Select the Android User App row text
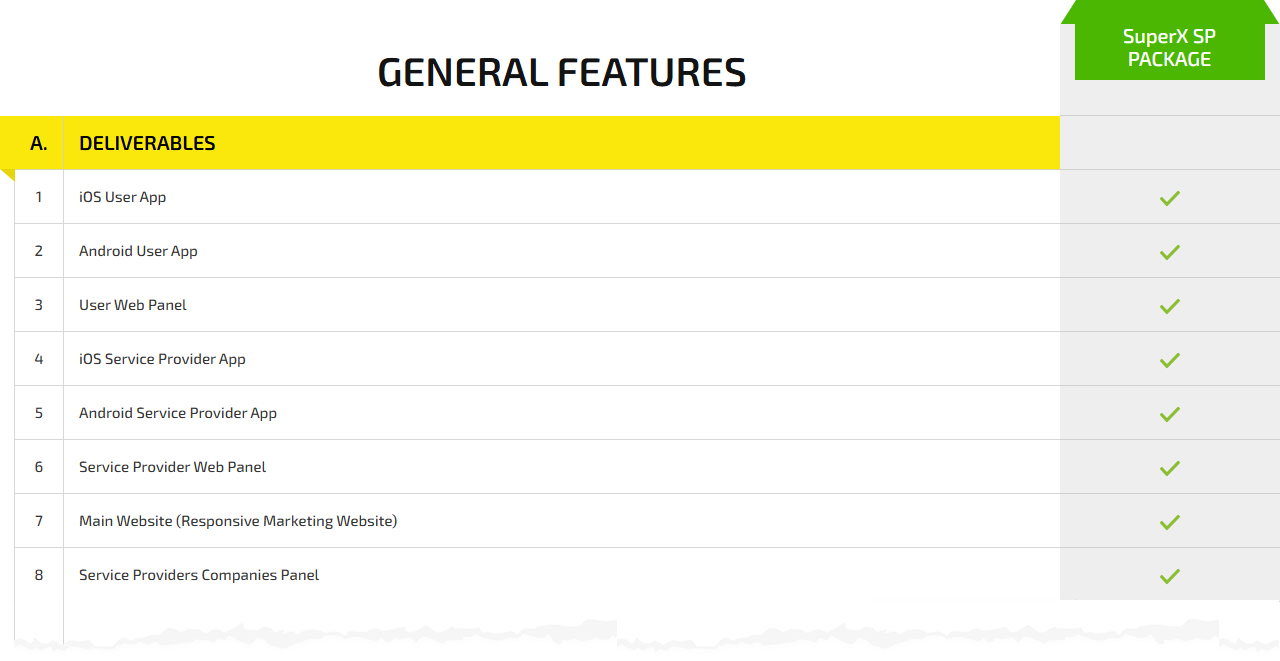Image resolution: width=1280 pixels, height=661 pixels. [x=138, y=251]
